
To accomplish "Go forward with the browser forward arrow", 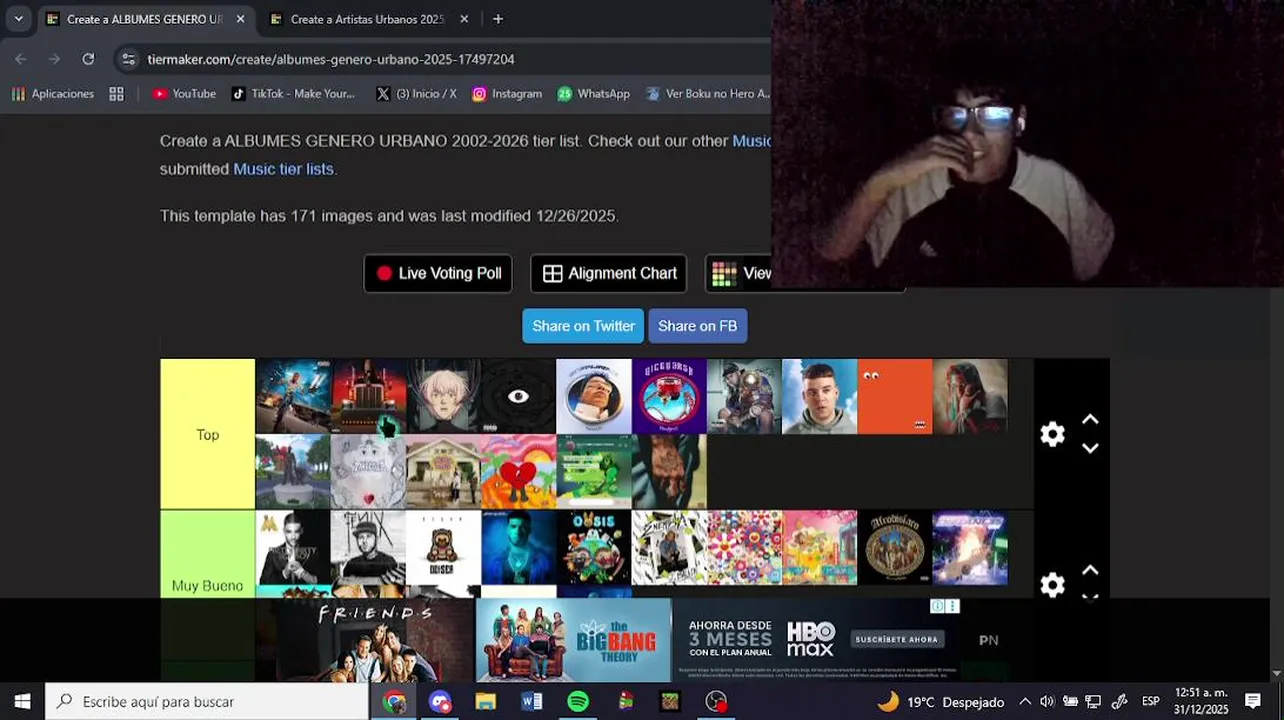I will pyautogui.click(x=54, y=59).
